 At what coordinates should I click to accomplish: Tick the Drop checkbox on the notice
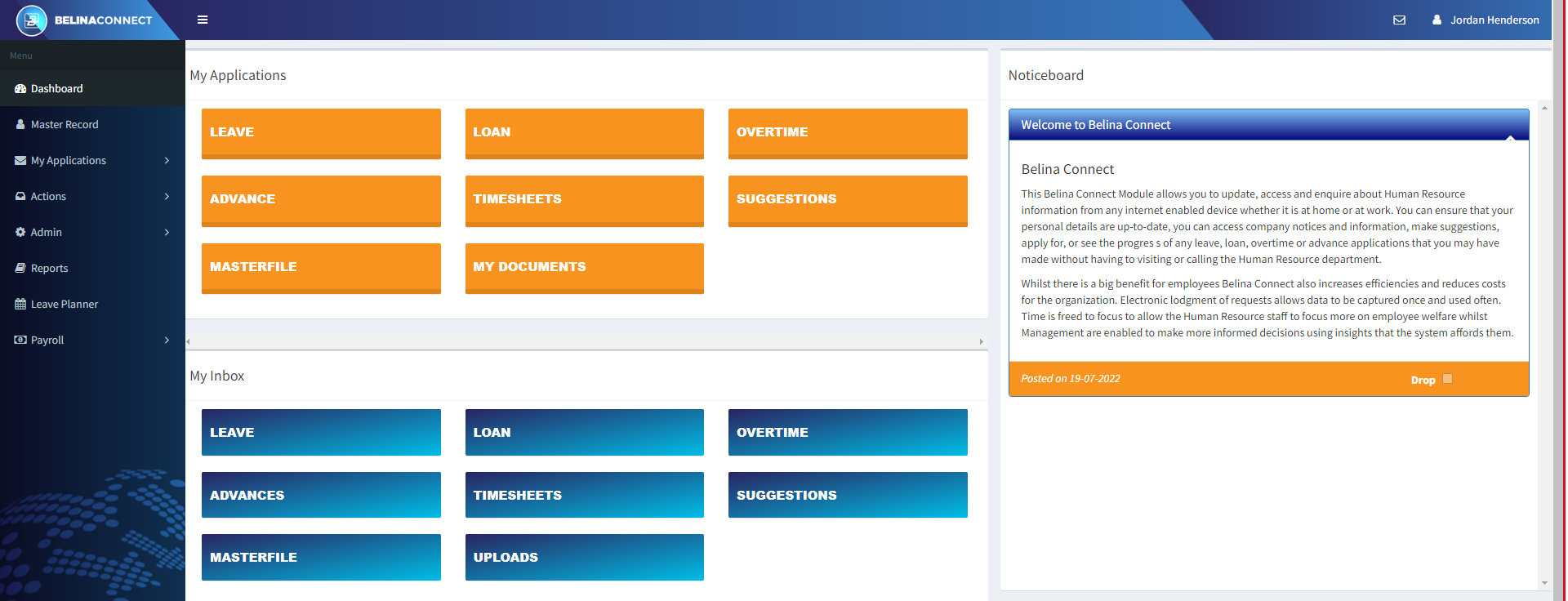point(1447,379)
